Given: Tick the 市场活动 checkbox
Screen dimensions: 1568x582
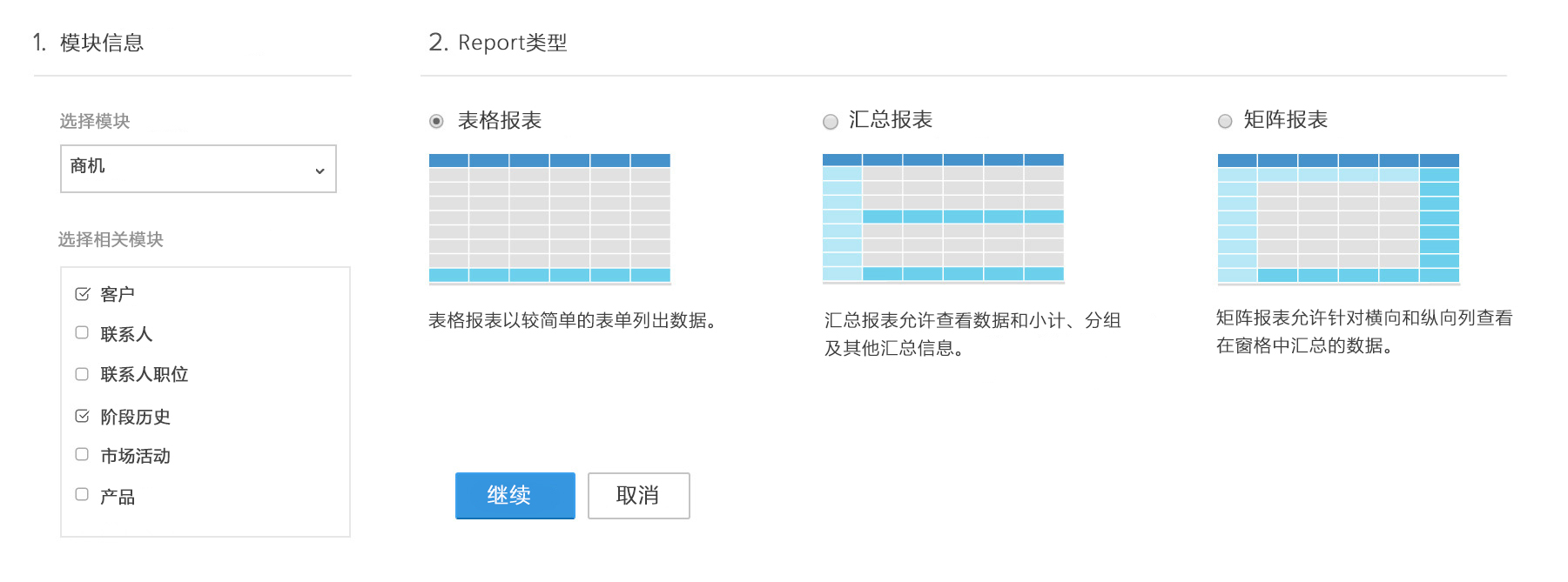Looking at the screenshot, I should 82,454.
